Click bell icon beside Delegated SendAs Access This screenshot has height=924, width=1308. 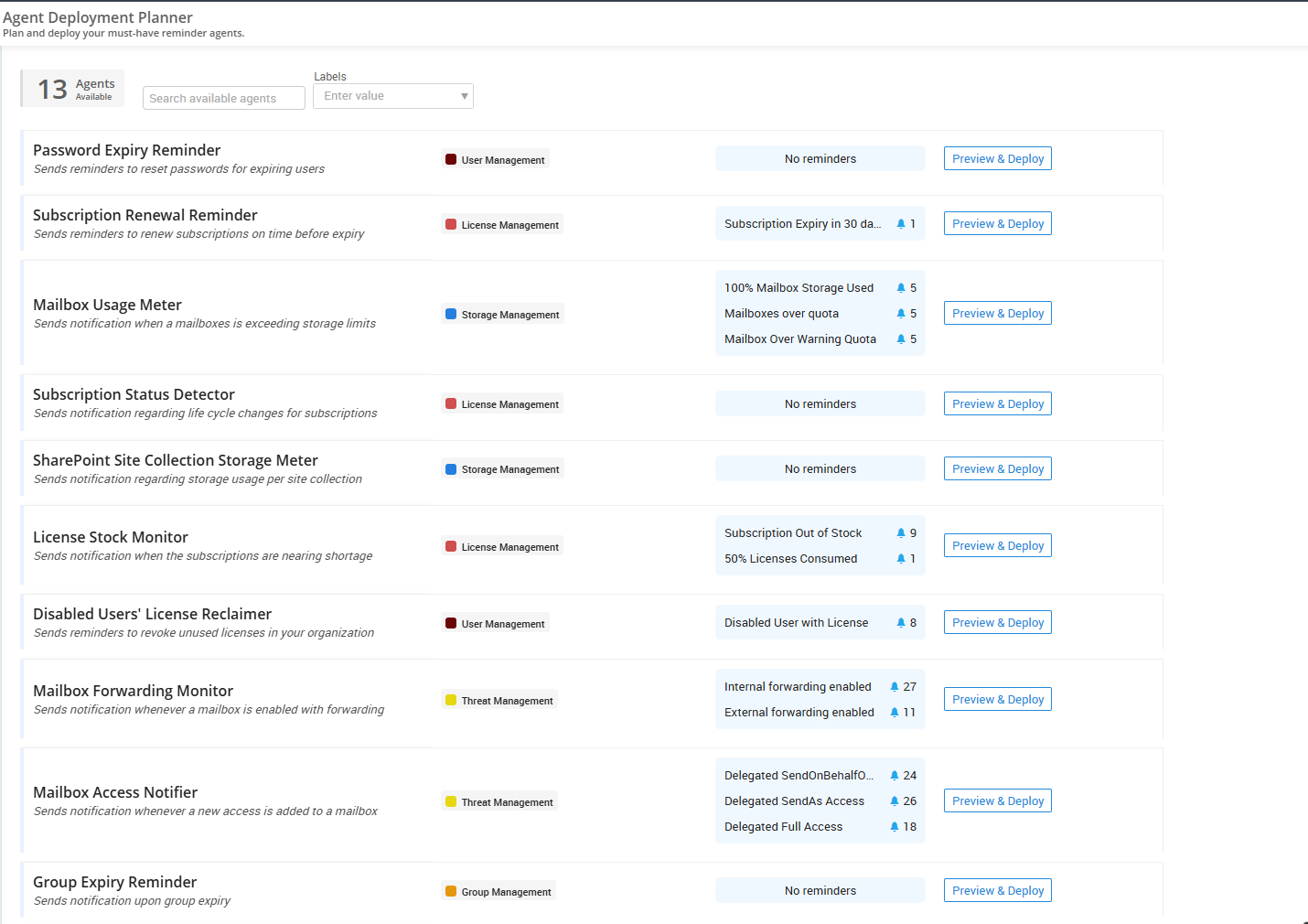895,801
